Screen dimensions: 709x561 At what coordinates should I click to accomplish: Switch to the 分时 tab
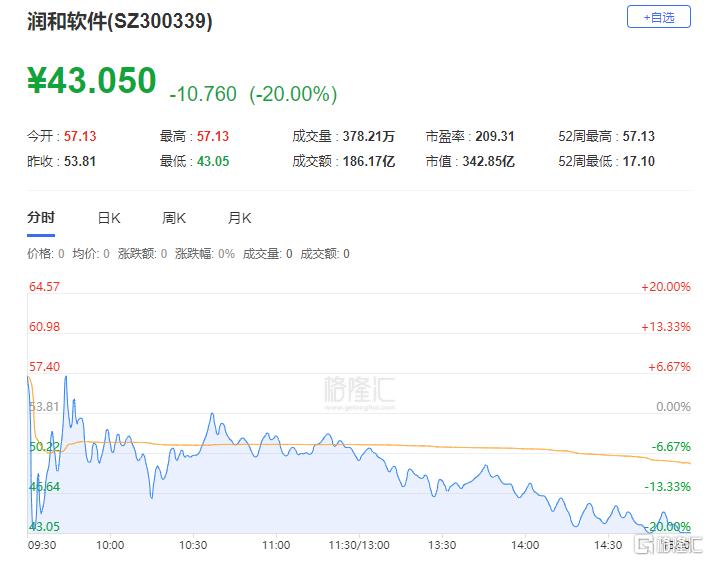tap(41, 217)
